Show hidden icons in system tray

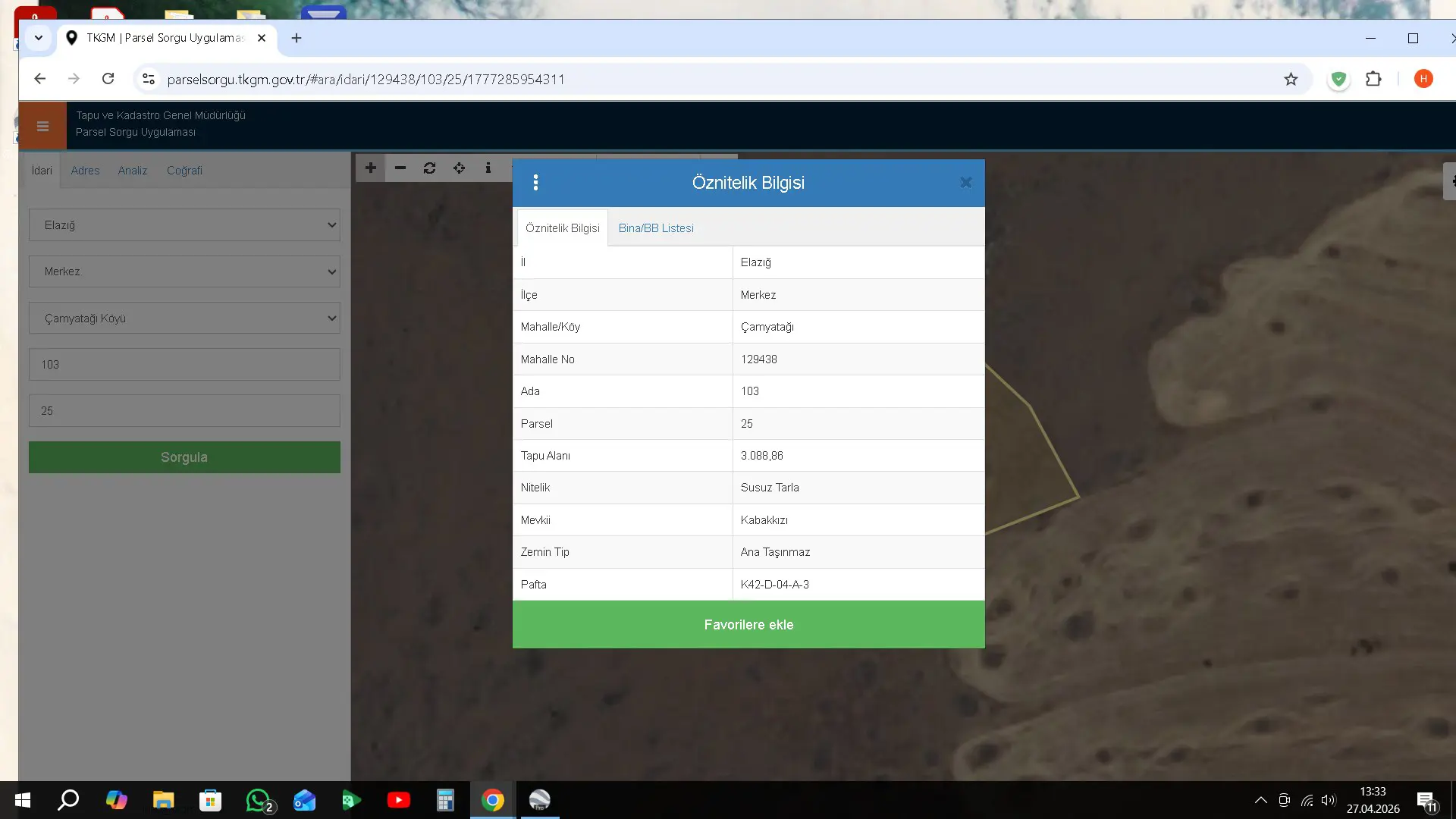[x=1260, y=800]
